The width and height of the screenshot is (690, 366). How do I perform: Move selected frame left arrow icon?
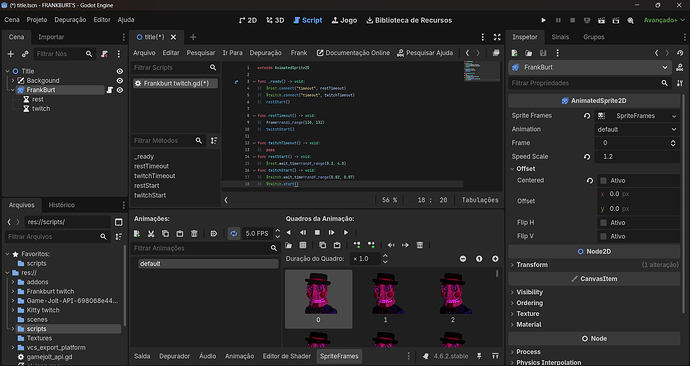[x=391, y=245]
